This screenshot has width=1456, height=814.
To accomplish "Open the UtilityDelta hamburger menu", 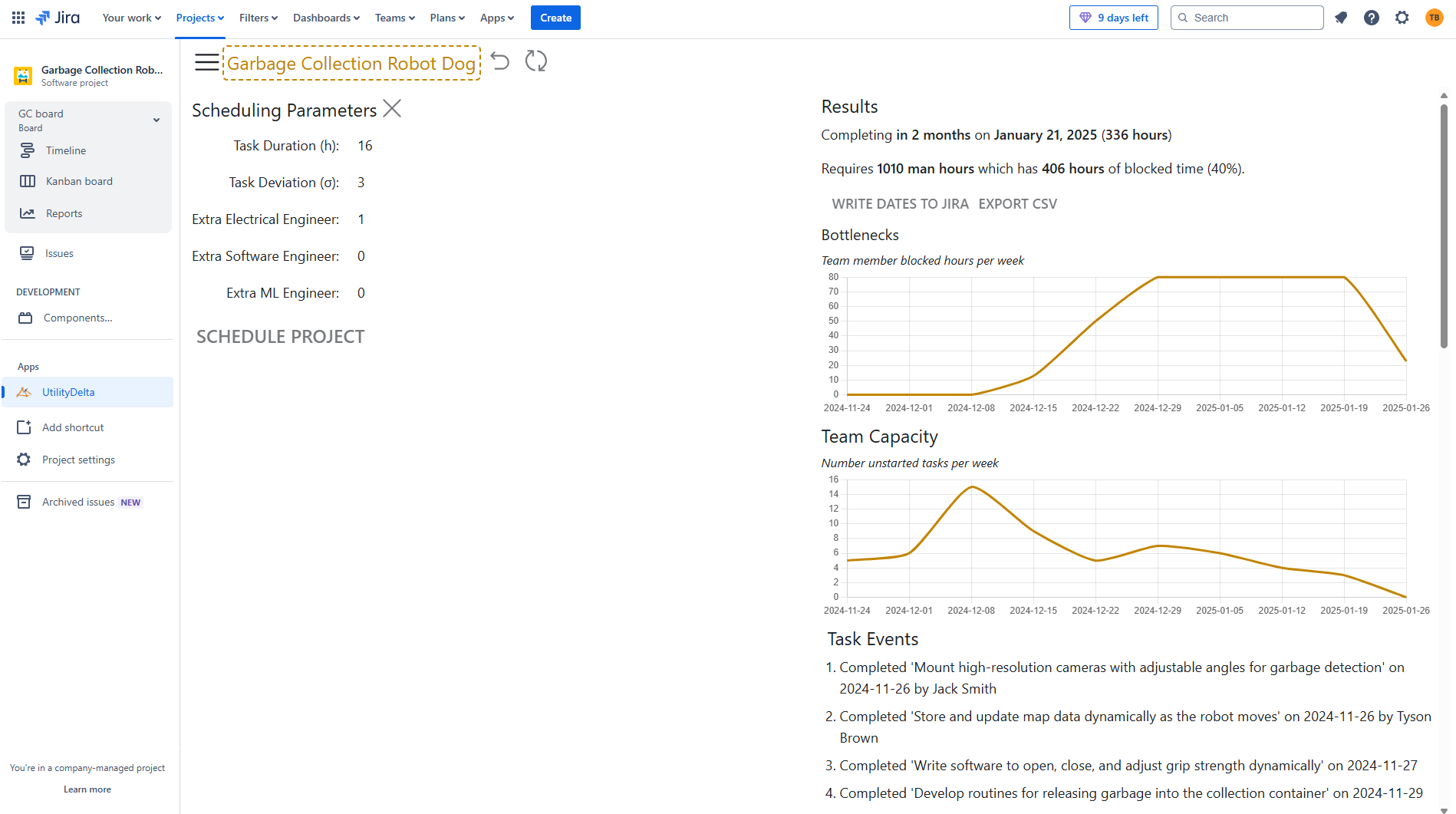I will coord(206,62).
